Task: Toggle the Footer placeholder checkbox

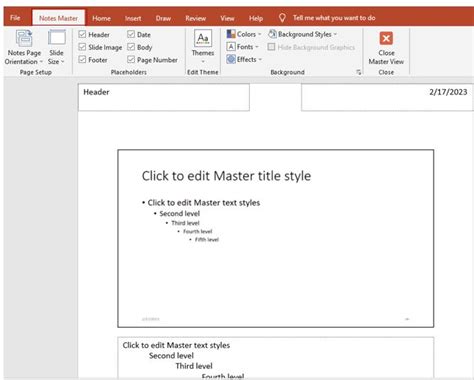Action: pos(82,60)
